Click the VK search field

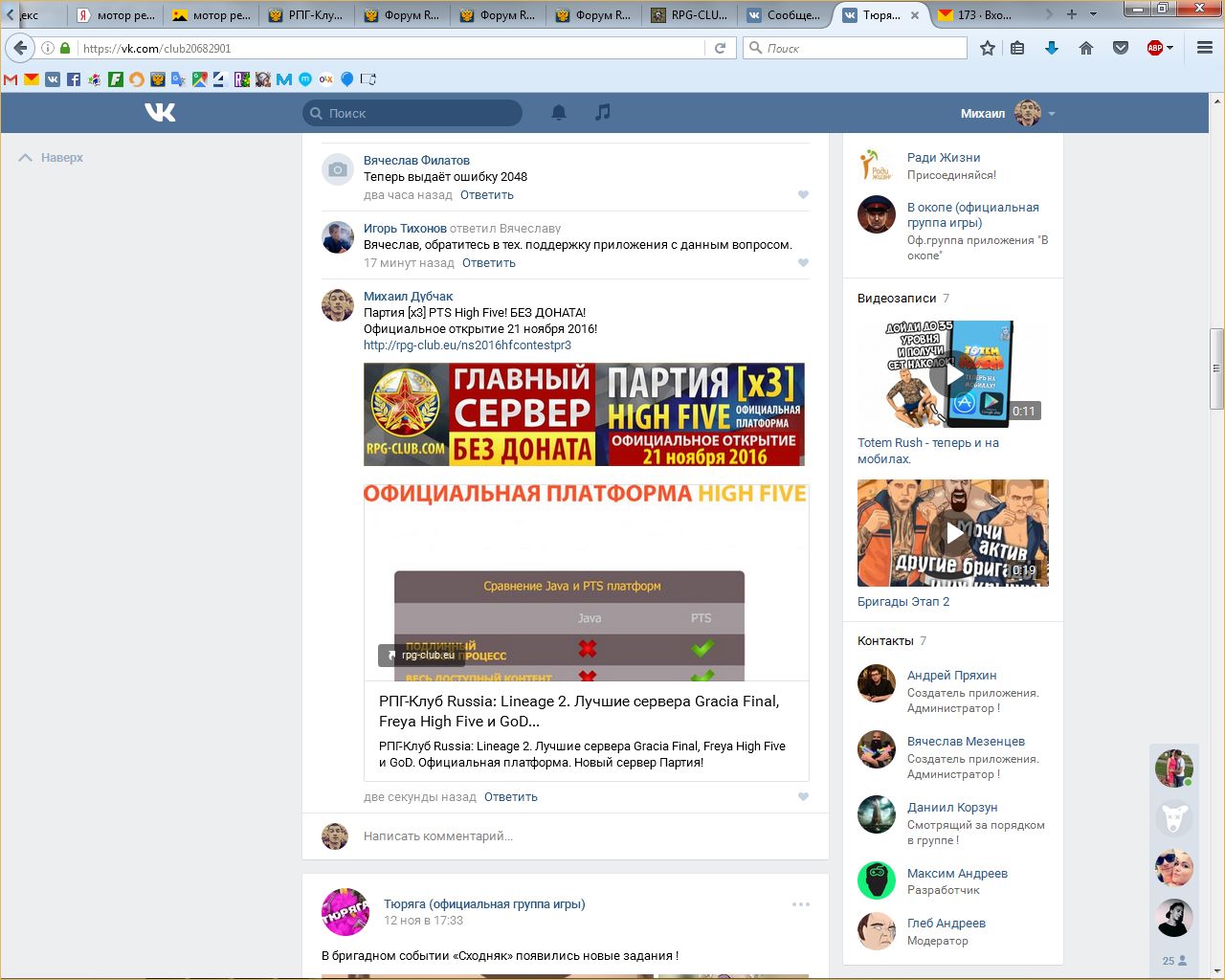point(412,113)
